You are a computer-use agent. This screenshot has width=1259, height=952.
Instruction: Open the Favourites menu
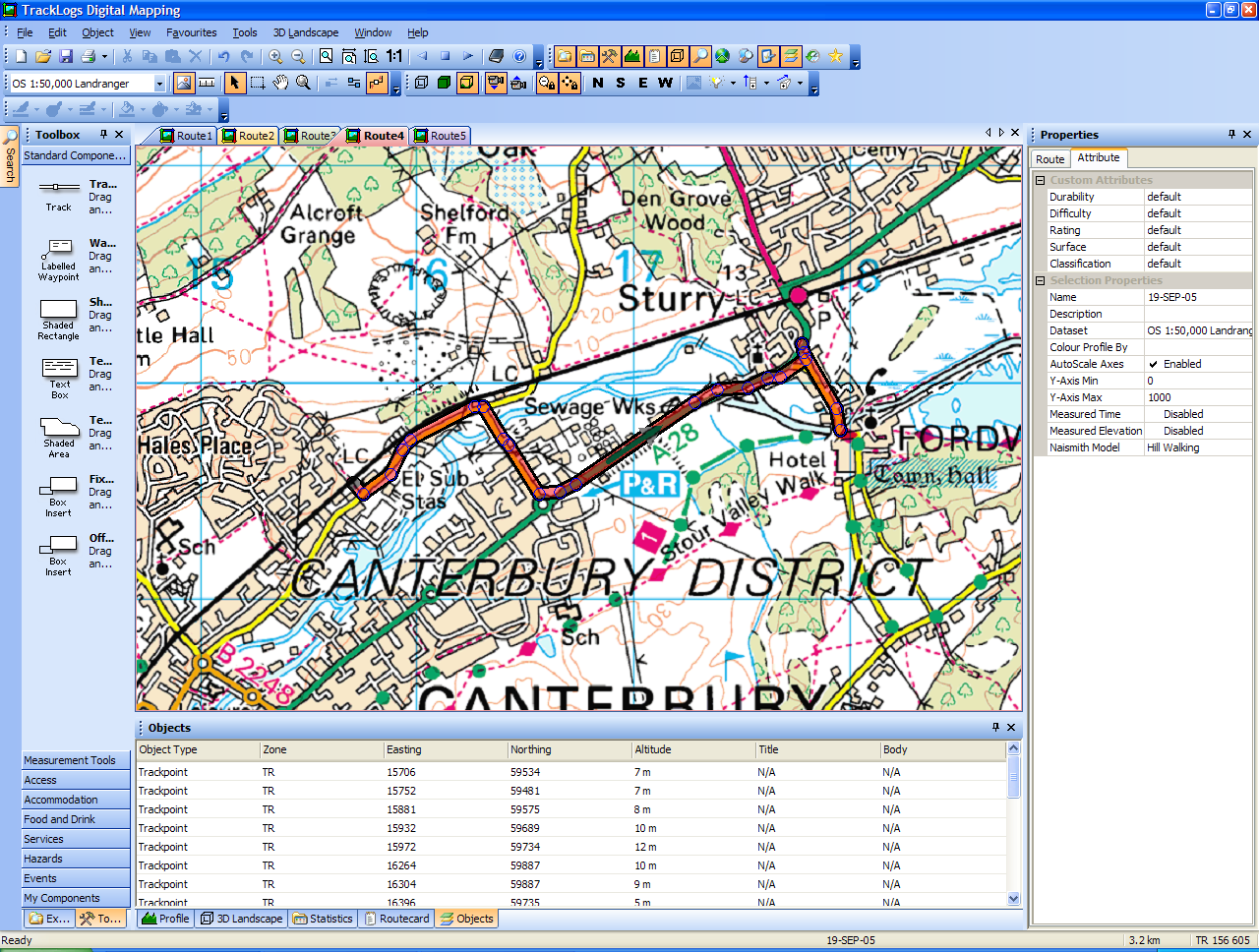tap(192, 32)
